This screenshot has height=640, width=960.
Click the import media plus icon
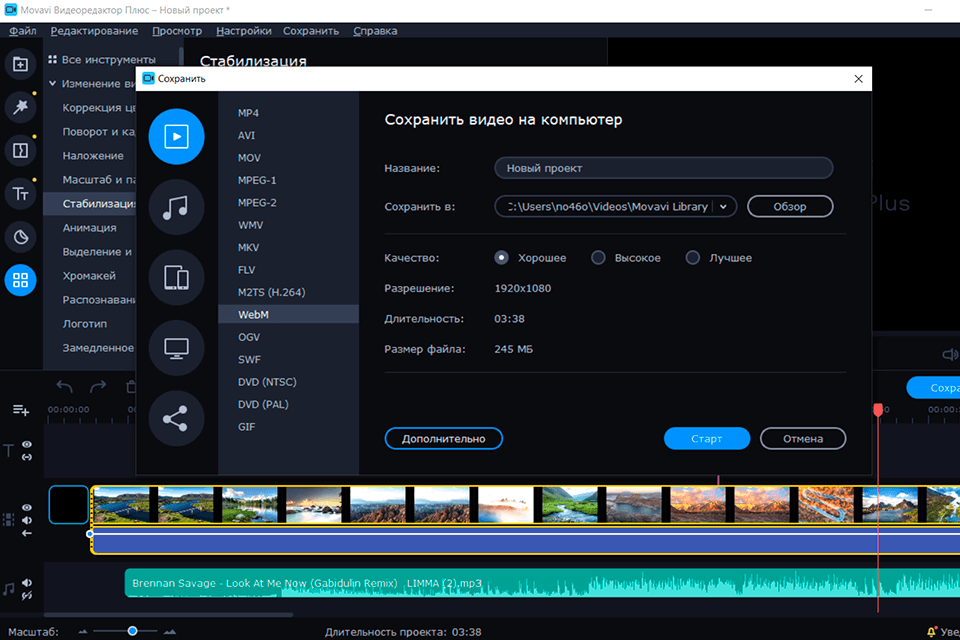(x=20, y=65)
